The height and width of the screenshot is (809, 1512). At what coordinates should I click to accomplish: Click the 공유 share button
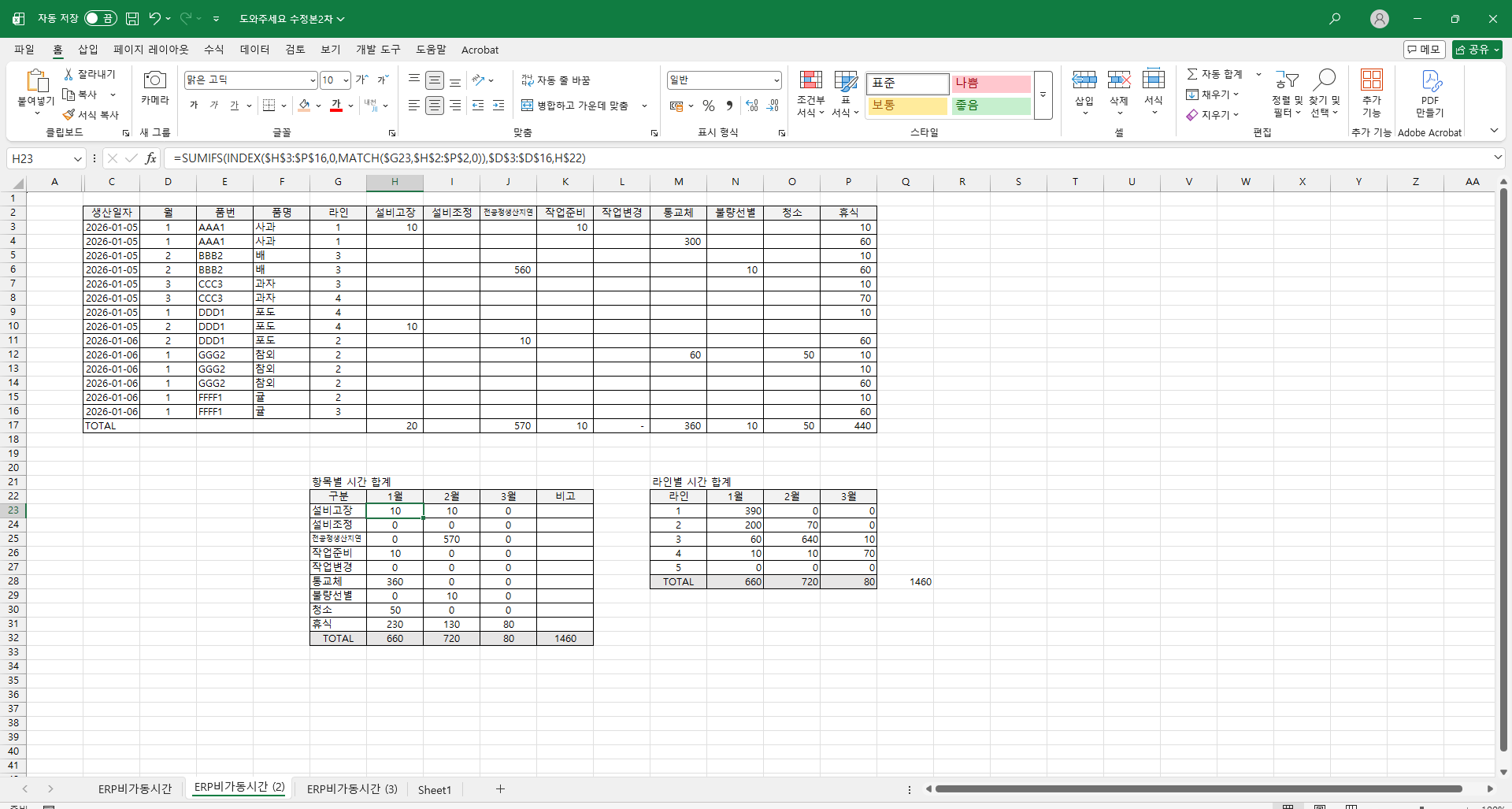coord(1477,50)
